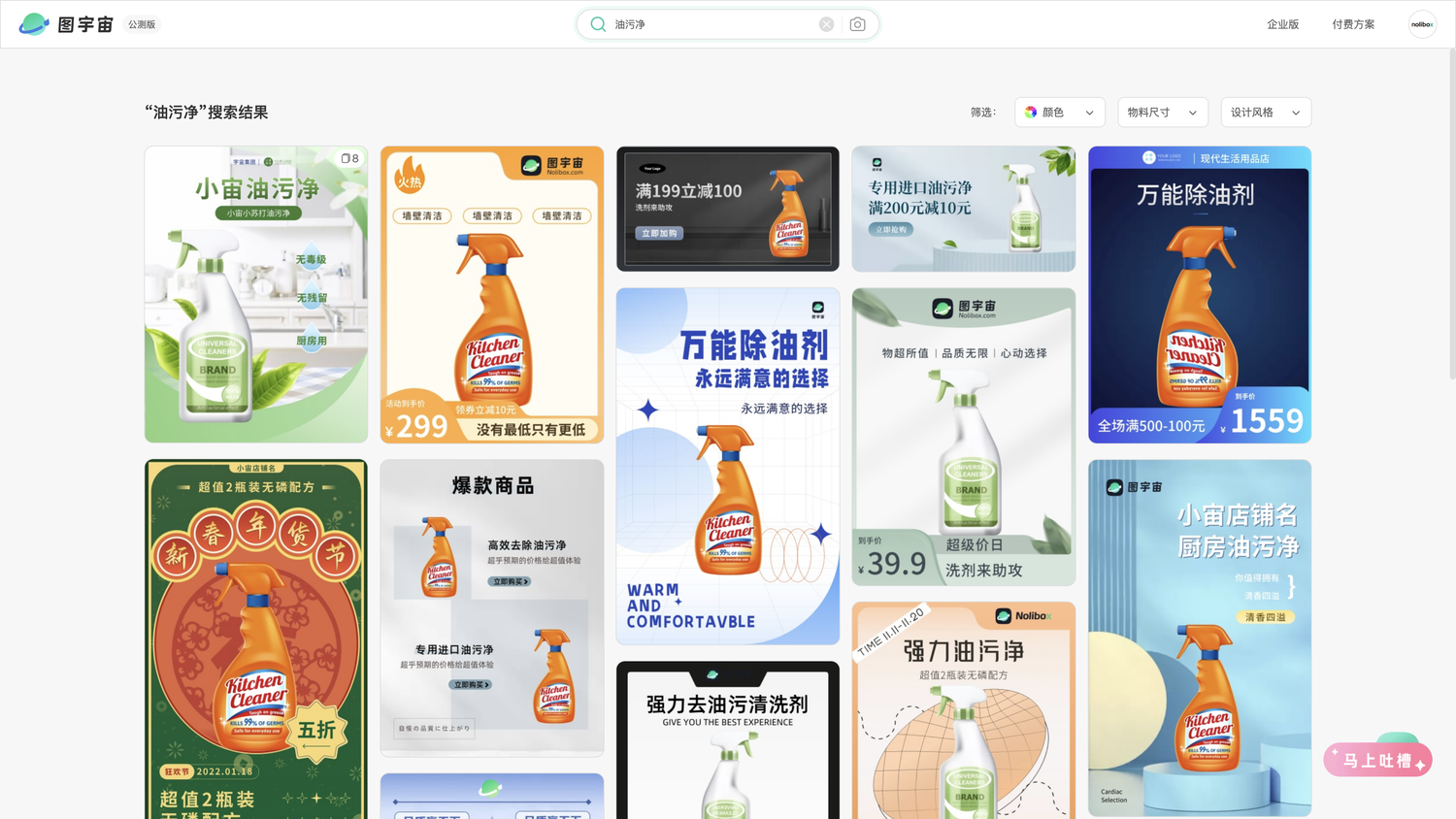Go to 付费方案 page

(x=1353, y=24)
